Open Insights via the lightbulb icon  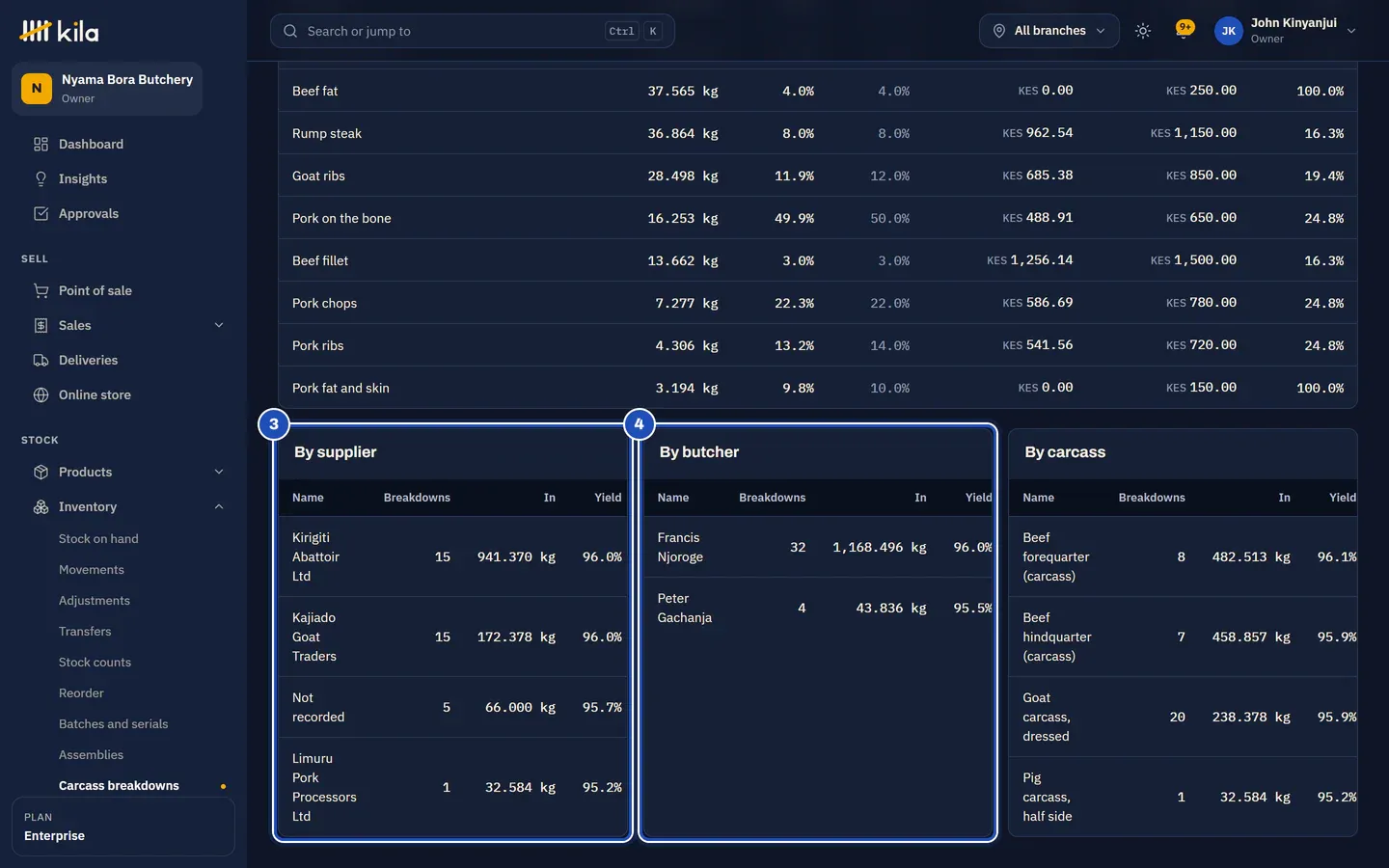41,178
